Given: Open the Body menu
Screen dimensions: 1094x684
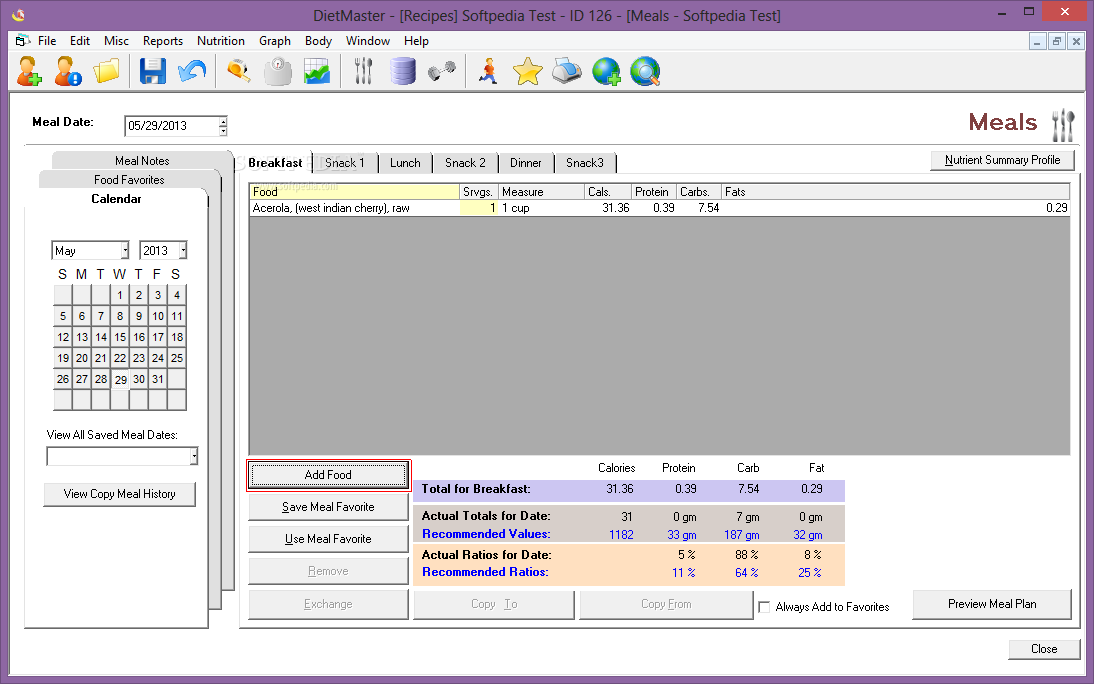Looking at the screenshot, I should [x=318, y=40].
